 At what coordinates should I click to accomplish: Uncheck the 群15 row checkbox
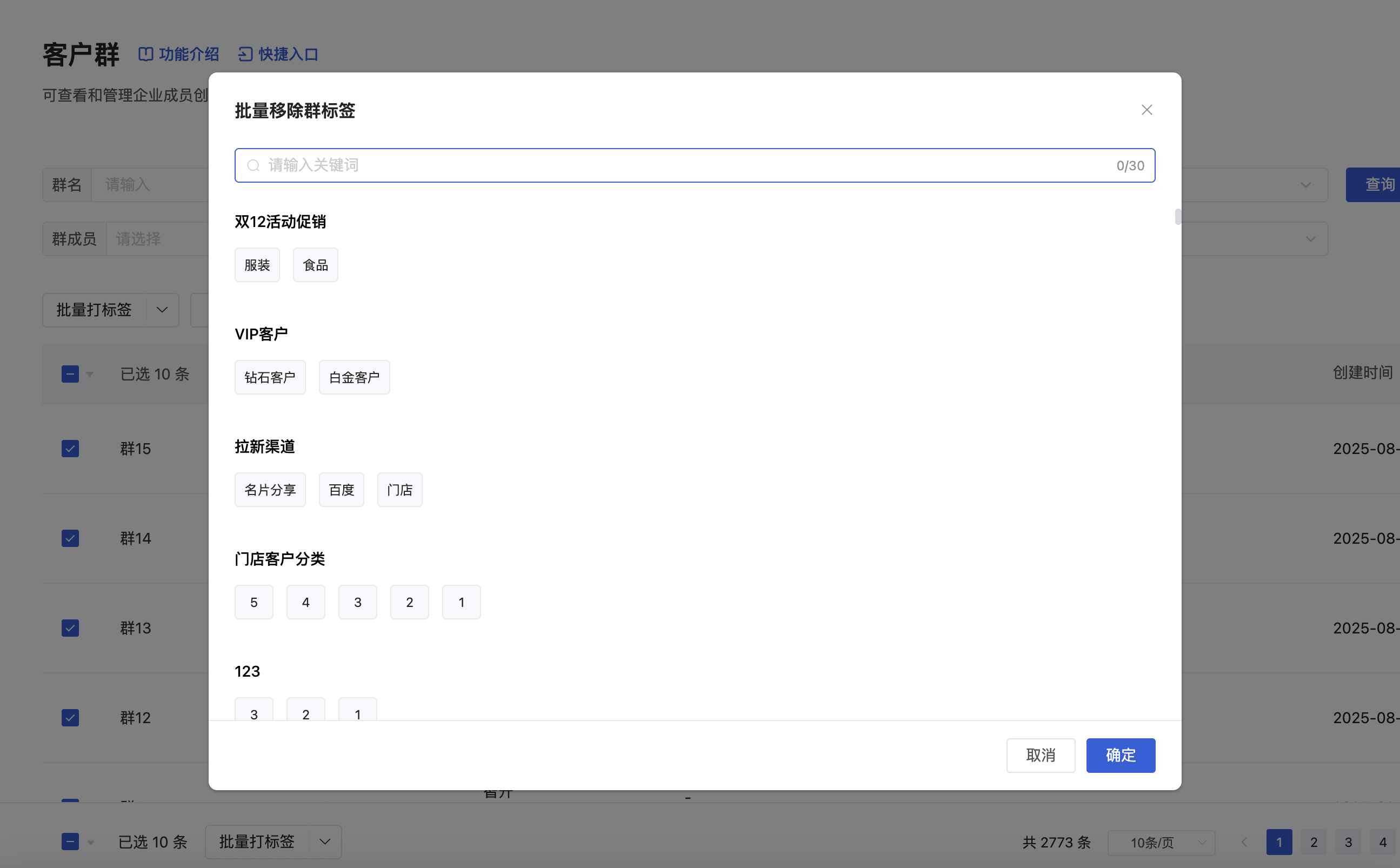point(70,449)
